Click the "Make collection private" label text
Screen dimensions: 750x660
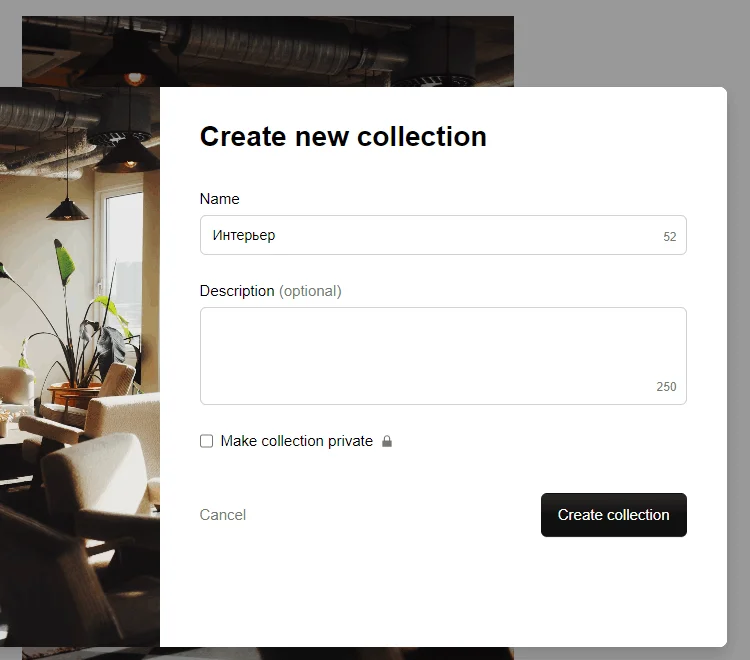[x=296, y=441]
